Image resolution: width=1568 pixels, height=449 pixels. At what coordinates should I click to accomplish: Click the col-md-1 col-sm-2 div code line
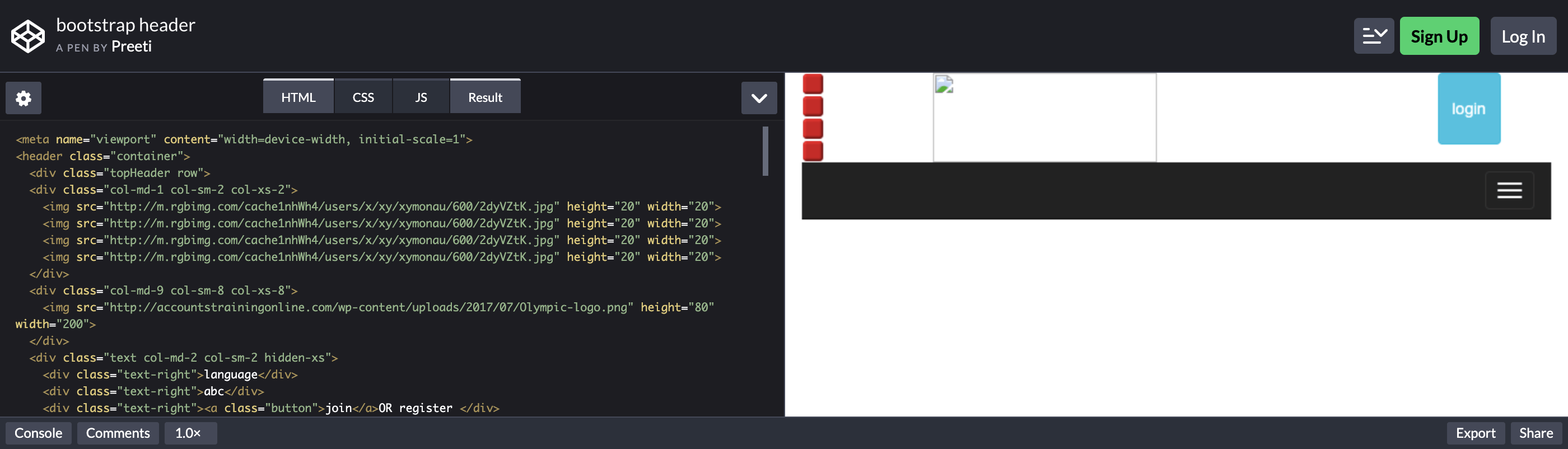(x=164, y=190)
